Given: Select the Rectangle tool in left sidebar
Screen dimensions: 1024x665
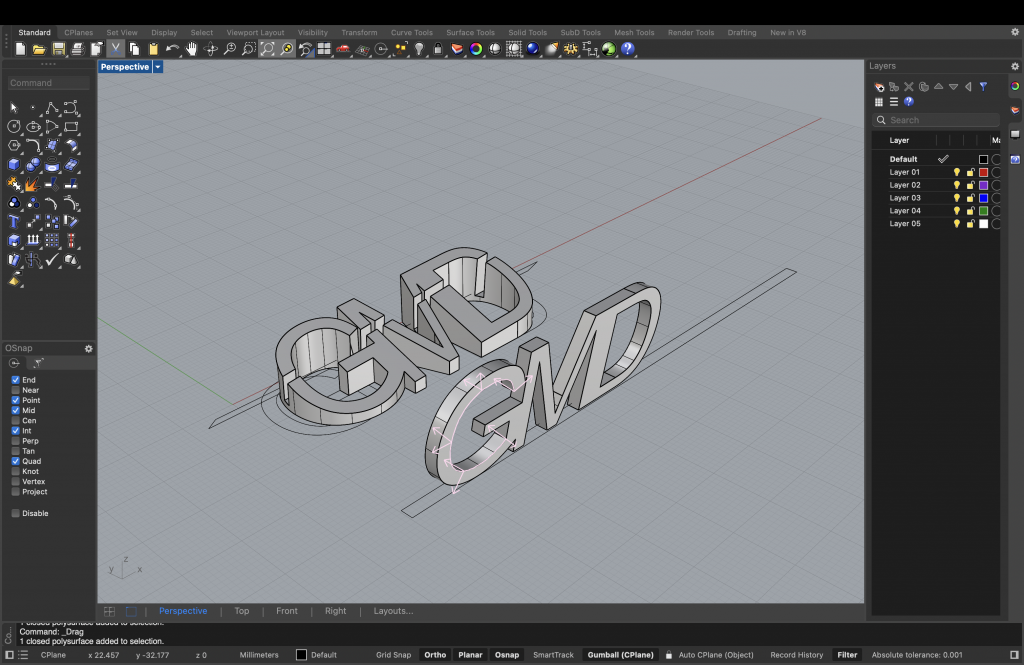Looking at the screenshot, I should [x=71, y=127].
